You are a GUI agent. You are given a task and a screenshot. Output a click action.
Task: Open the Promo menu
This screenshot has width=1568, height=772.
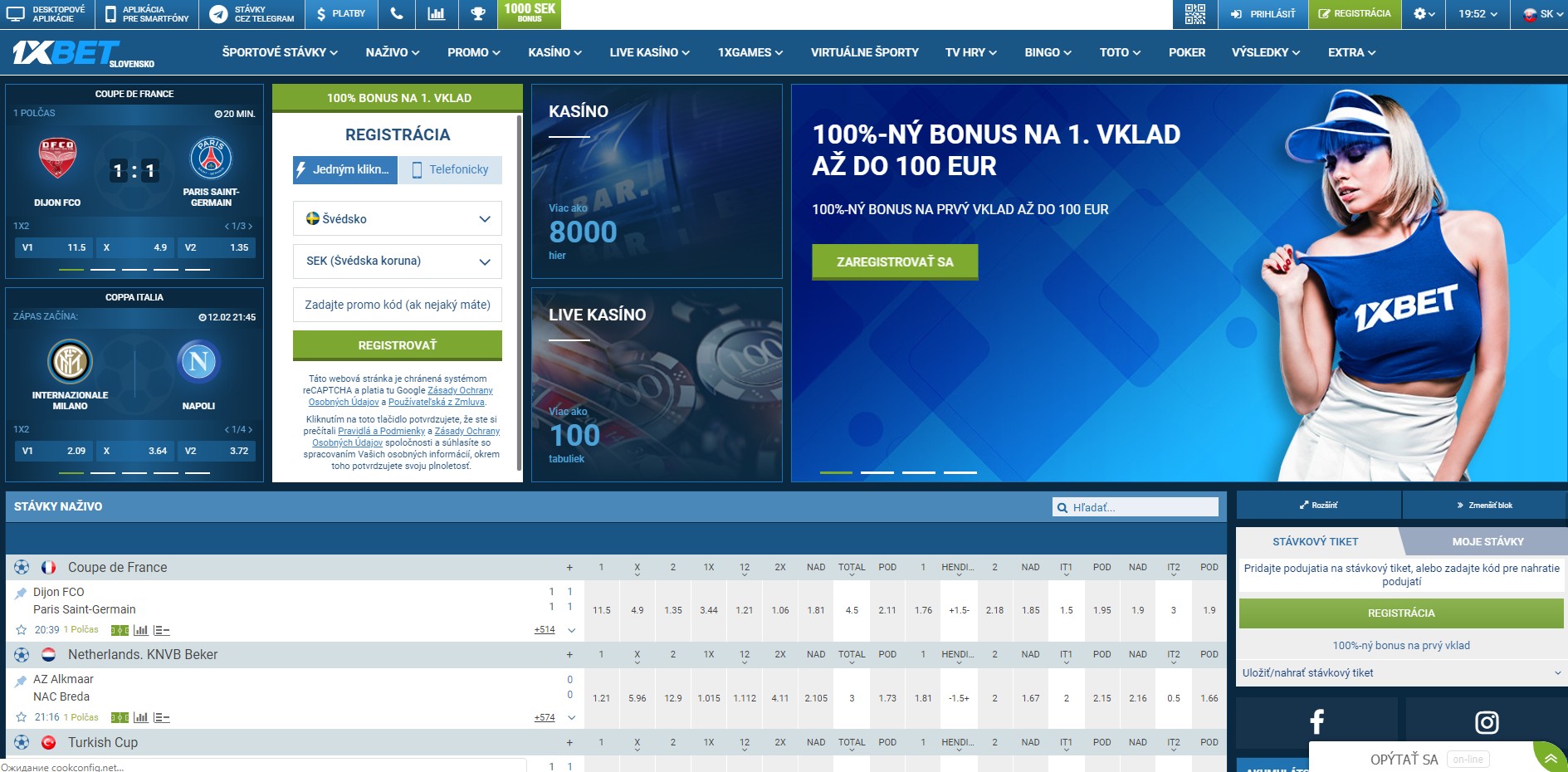point(474,52)
